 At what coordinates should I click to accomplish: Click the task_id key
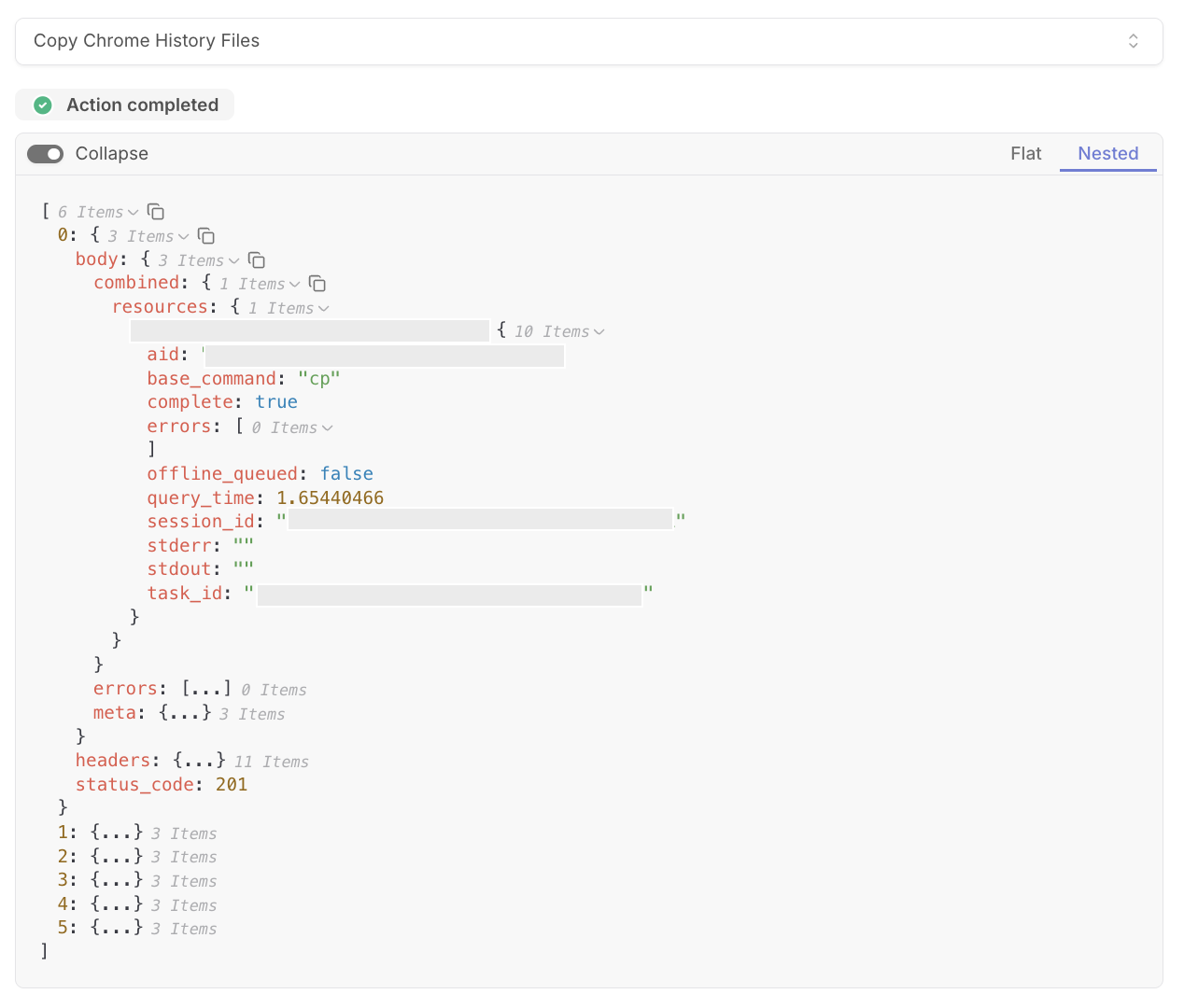185,594
